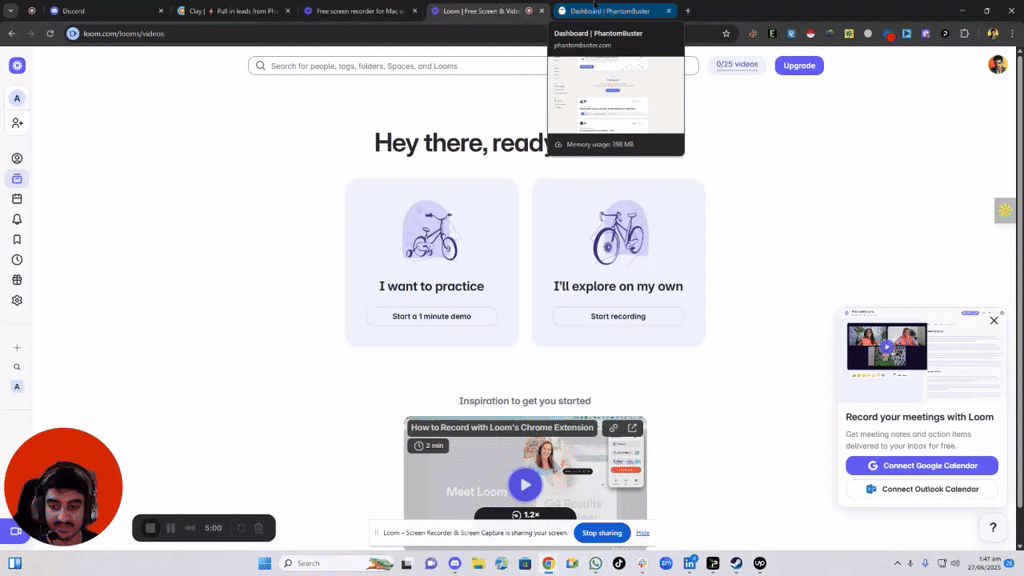Click Connect Google Calendar button
The height and width of the screenshot is (576, 1024).
(921, 466)
